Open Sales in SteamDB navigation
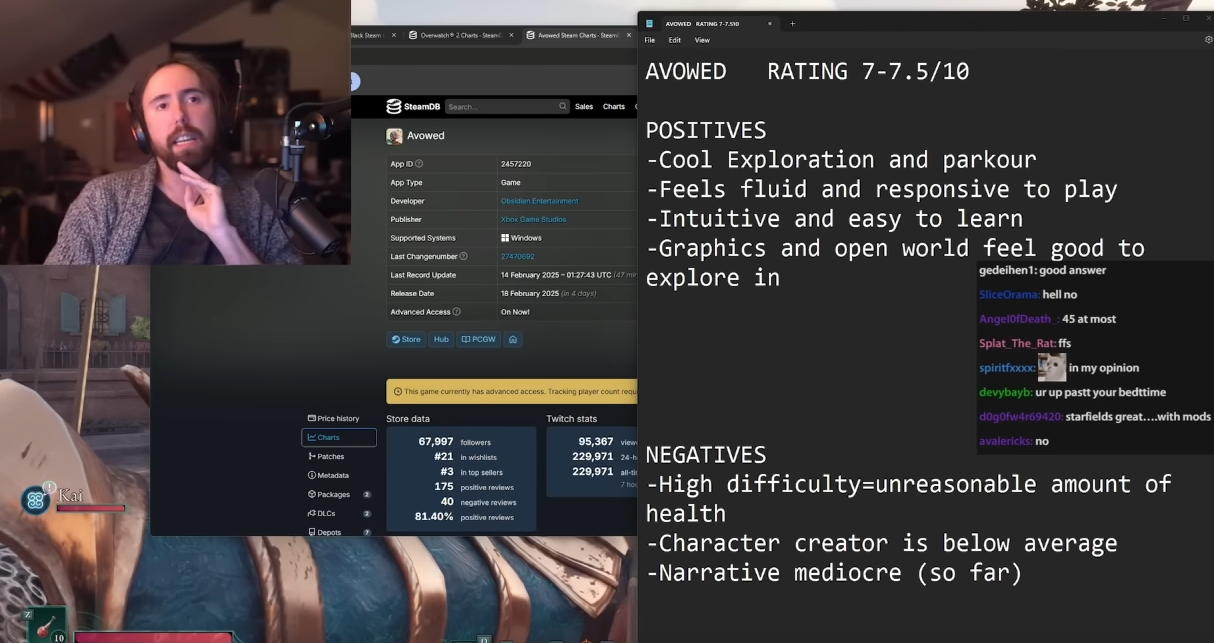This screenshot has width=1214, height=643. pos(584,107)
